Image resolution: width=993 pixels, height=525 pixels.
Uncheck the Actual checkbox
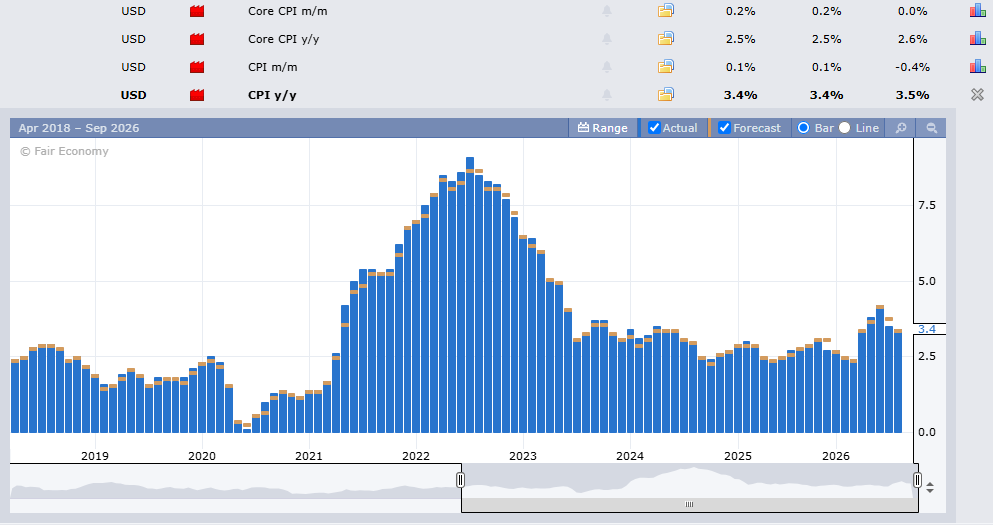click(654, 128)
